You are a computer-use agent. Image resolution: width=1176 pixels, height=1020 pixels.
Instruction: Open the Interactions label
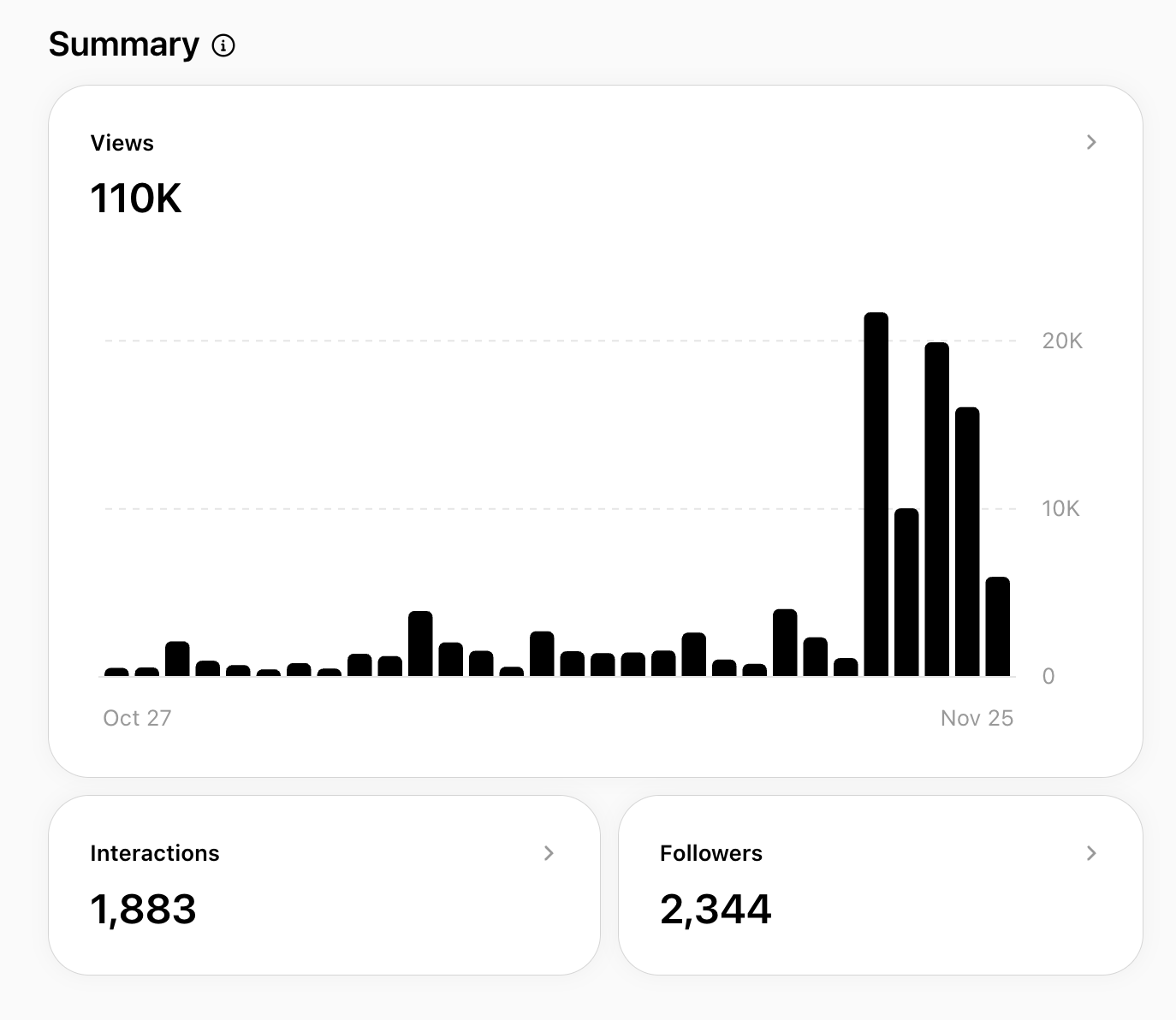point(155,853)
